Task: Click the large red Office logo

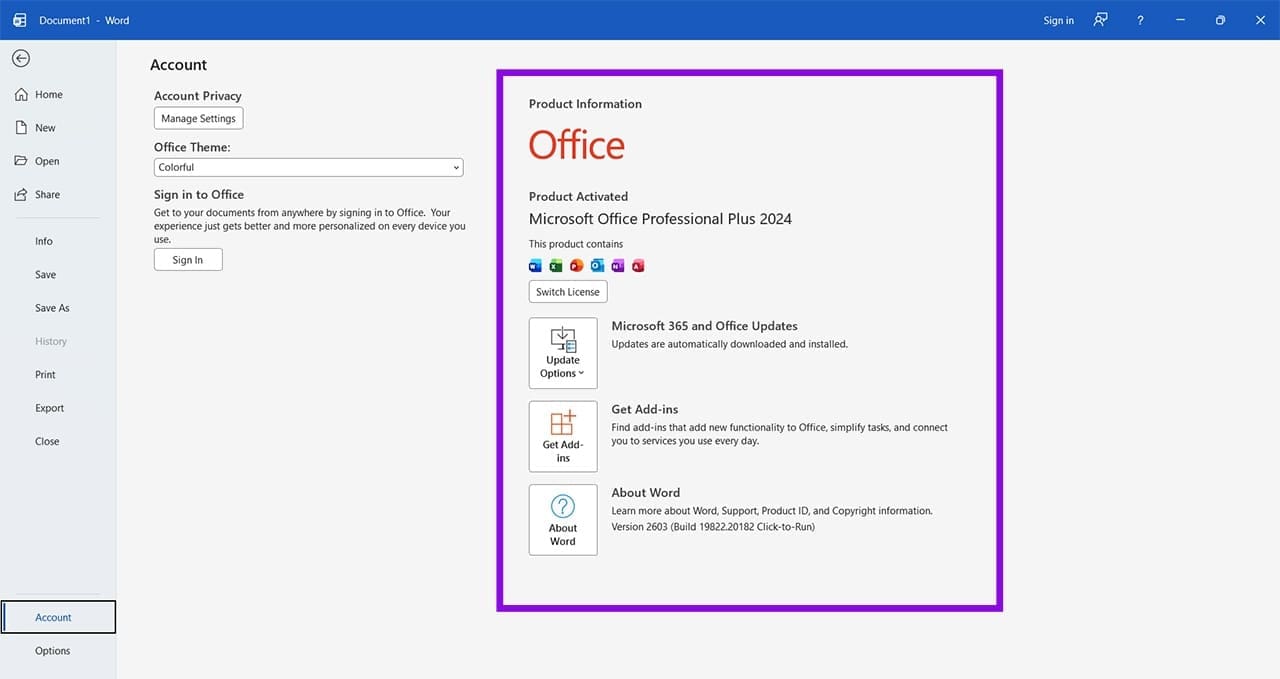Action: (577, 146)
